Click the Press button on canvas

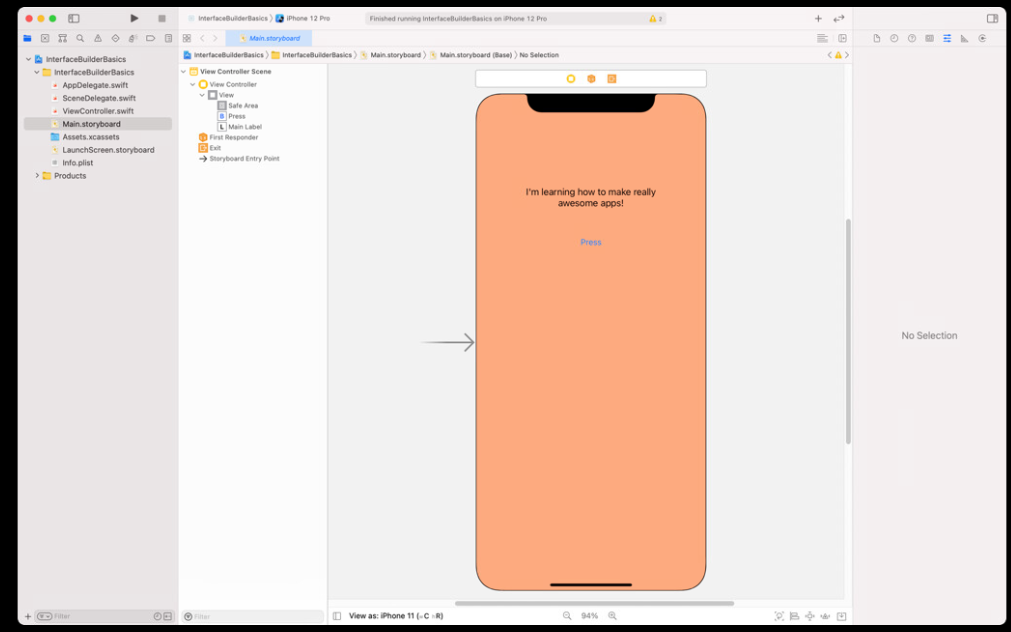coord(591,242)
